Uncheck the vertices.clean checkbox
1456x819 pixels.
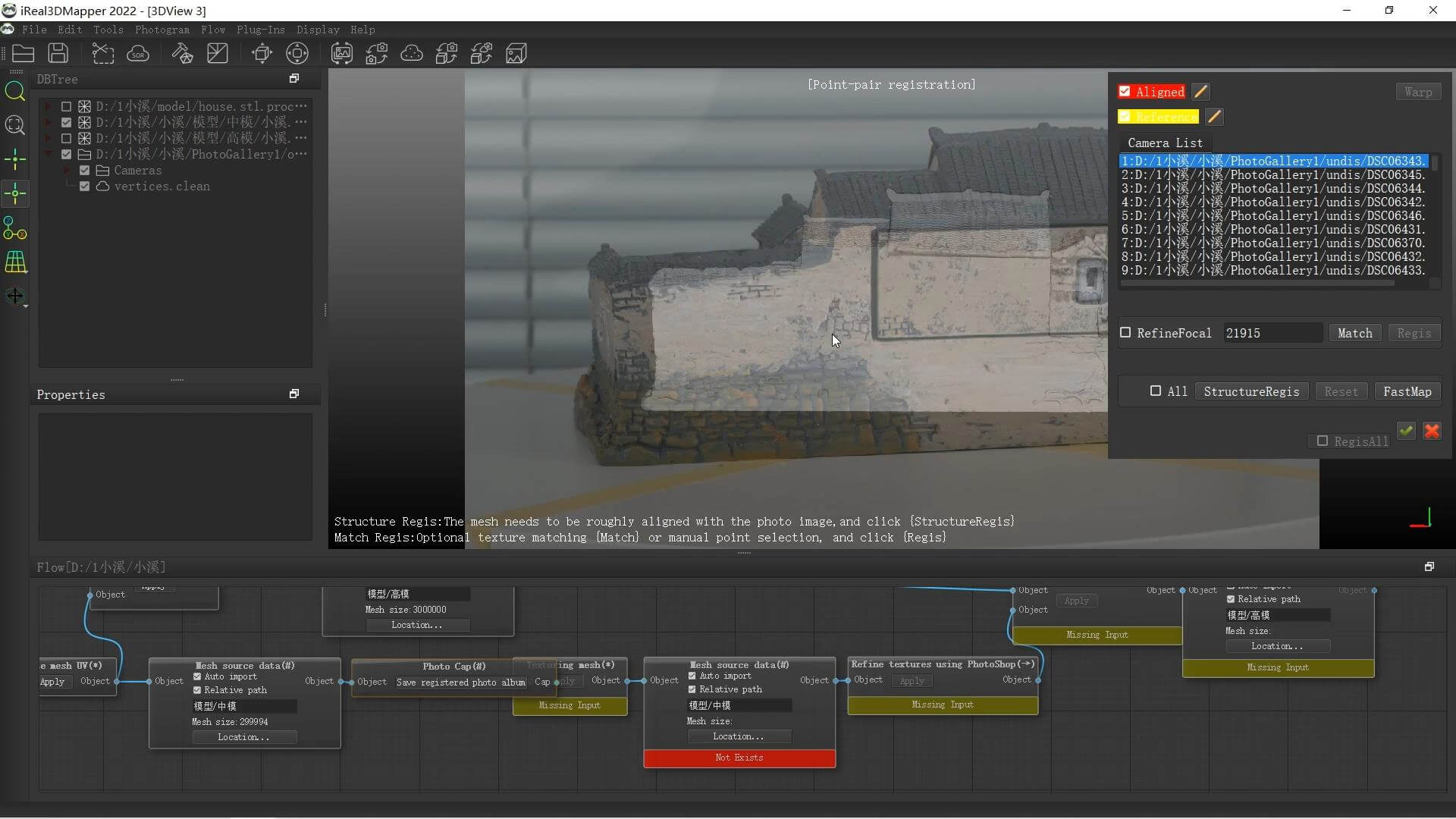coord(85,186)
